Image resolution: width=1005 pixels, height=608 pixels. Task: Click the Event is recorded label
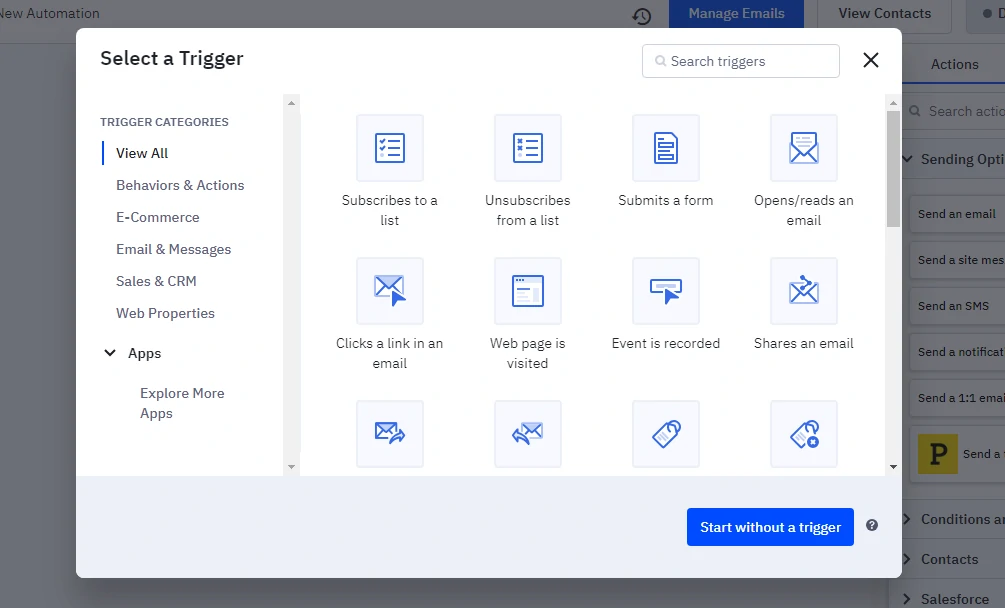coord(666,343)
